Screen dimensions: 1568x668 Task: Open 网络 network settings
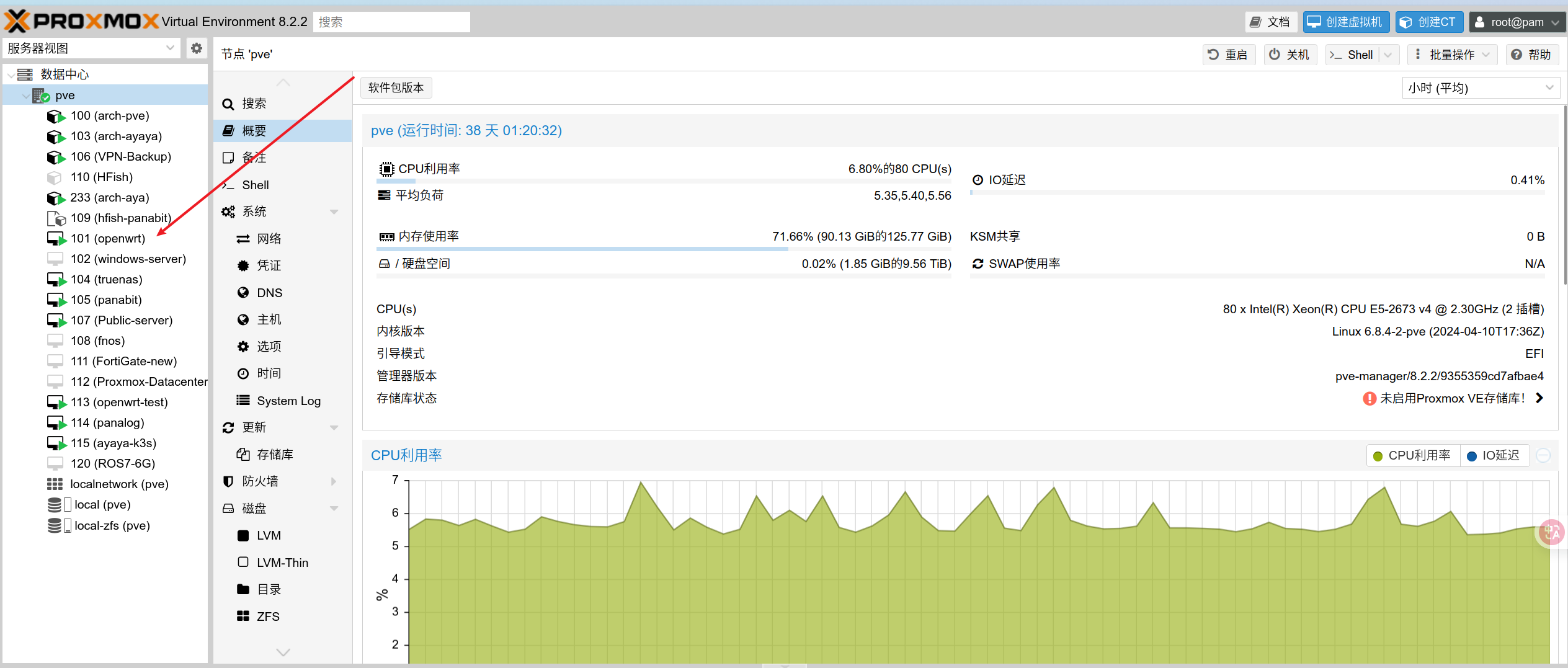tap(283, 239)
